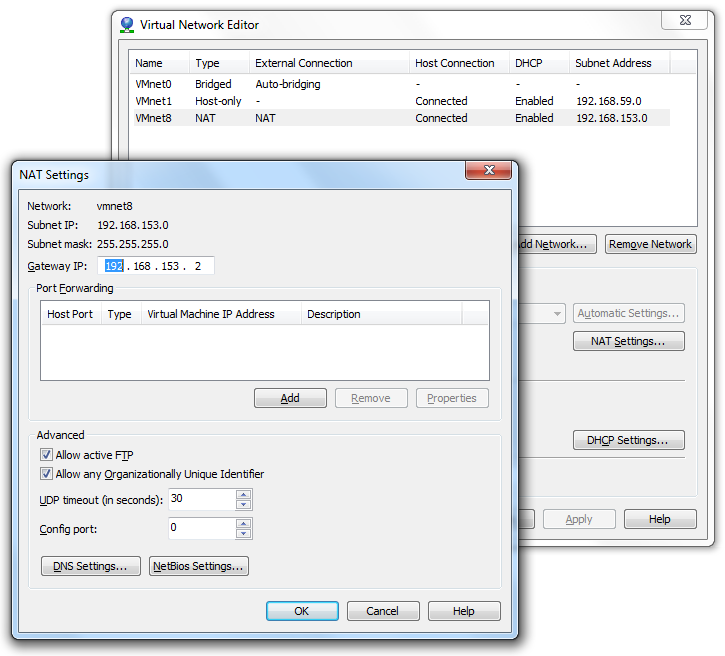Viewport: 725px width, 656px height.
Task: Click Host-only type cell of VMnet1
Action: [x=218, y=101]
